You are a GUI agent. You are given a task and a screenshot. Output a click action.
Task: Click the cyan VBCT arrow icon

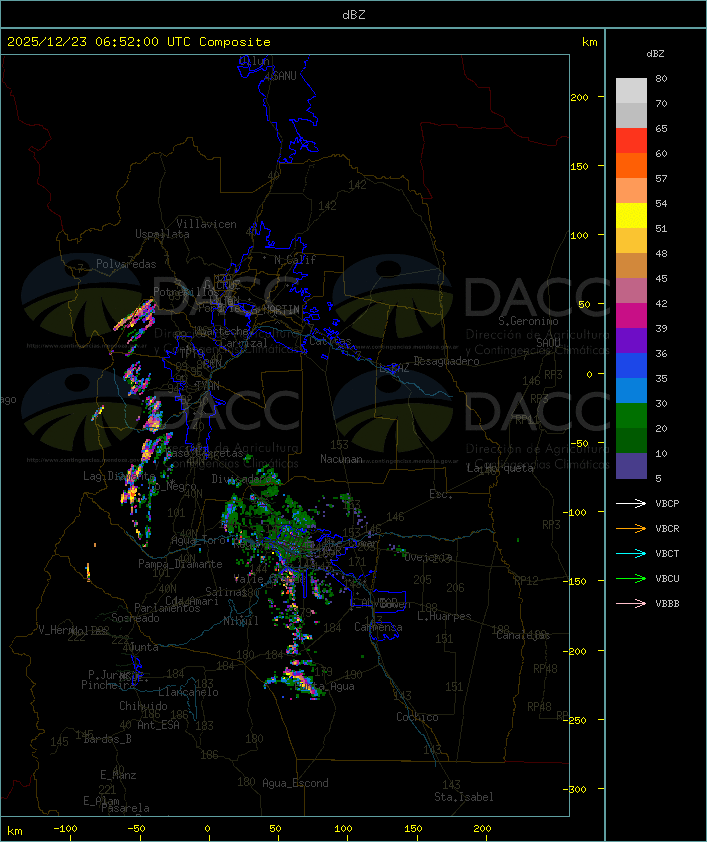coord(631,553)
